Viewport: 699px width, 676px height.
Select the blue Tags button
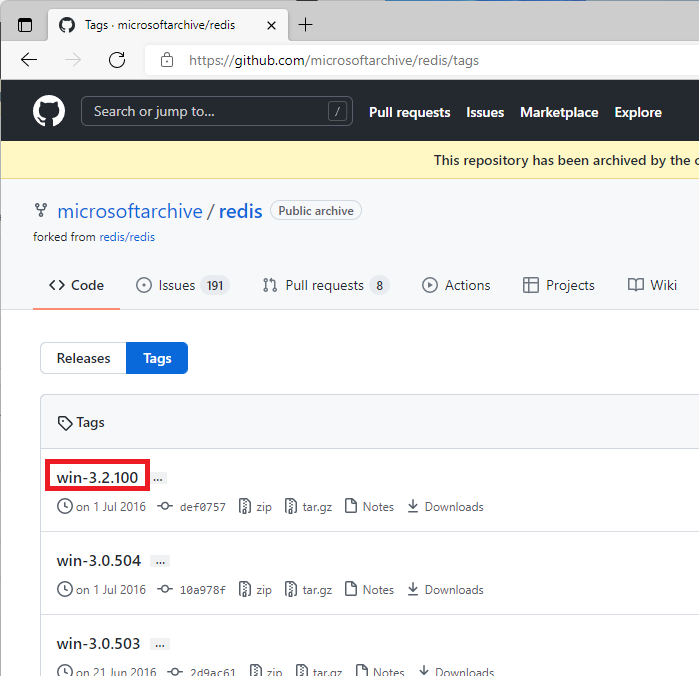tap(157, 358)
